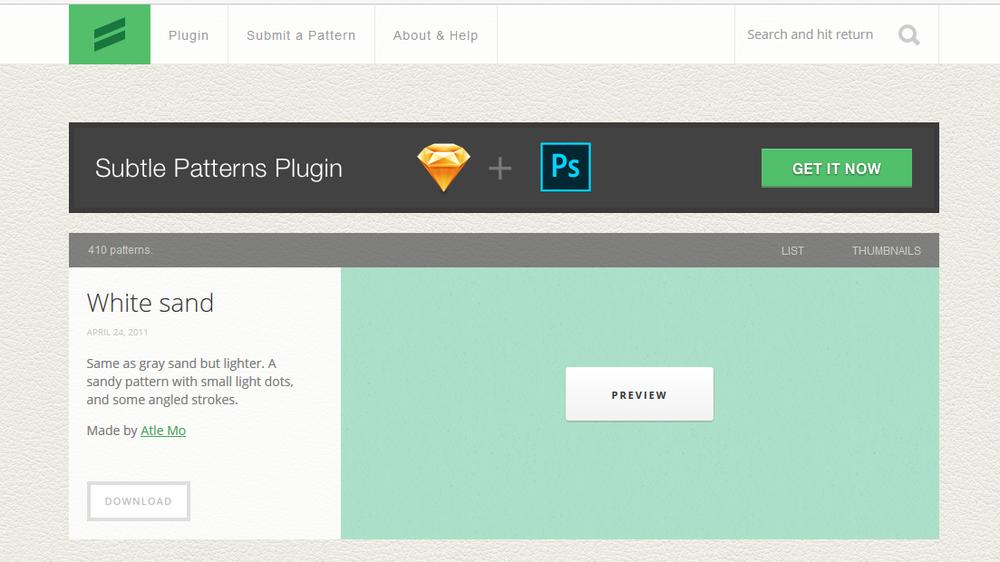Click the green Subtle Patterns logo

(x=110, y=34)
